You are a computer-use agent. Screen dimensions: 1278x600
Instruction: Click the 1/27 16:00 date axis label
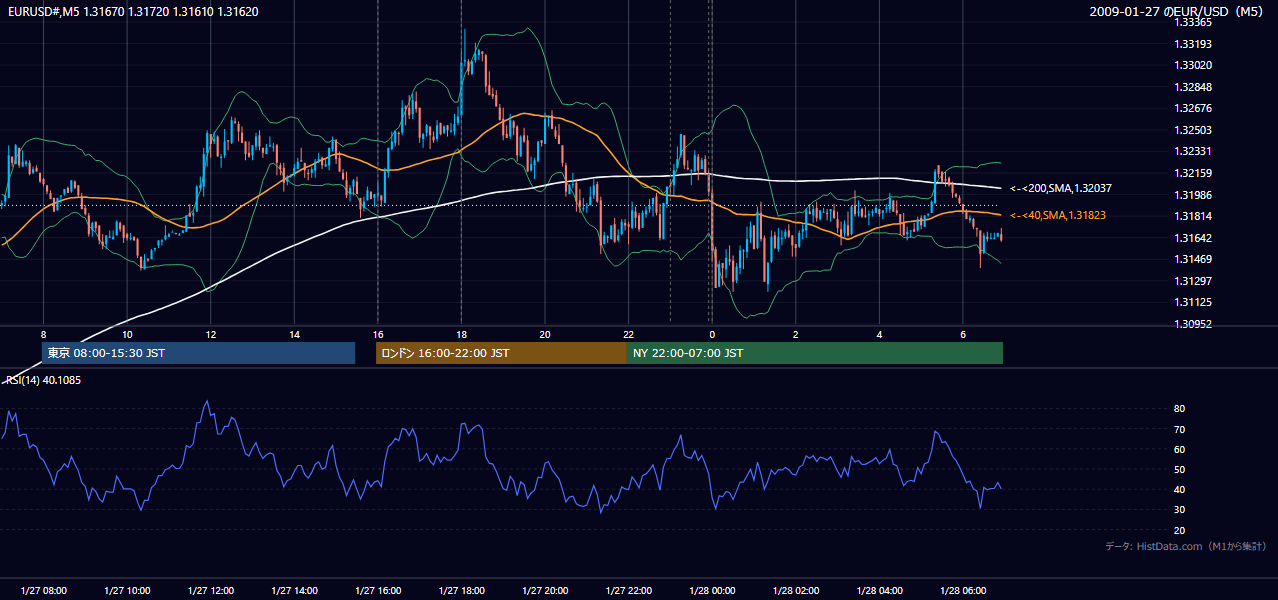click(377, 590)
